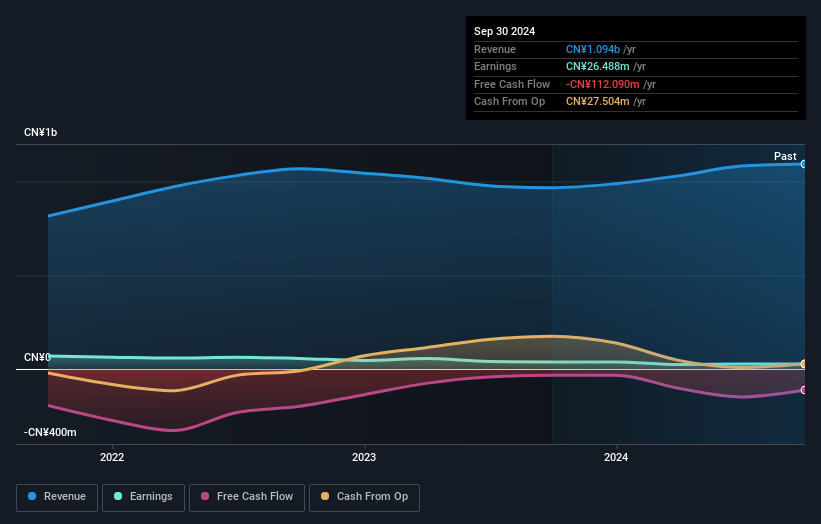Image resolution: width=821 pixels, height=524 pixels.
Task: Select the Free Cash Flow endpoint marker
Action: pyautogui.click(x=803, y=390)
